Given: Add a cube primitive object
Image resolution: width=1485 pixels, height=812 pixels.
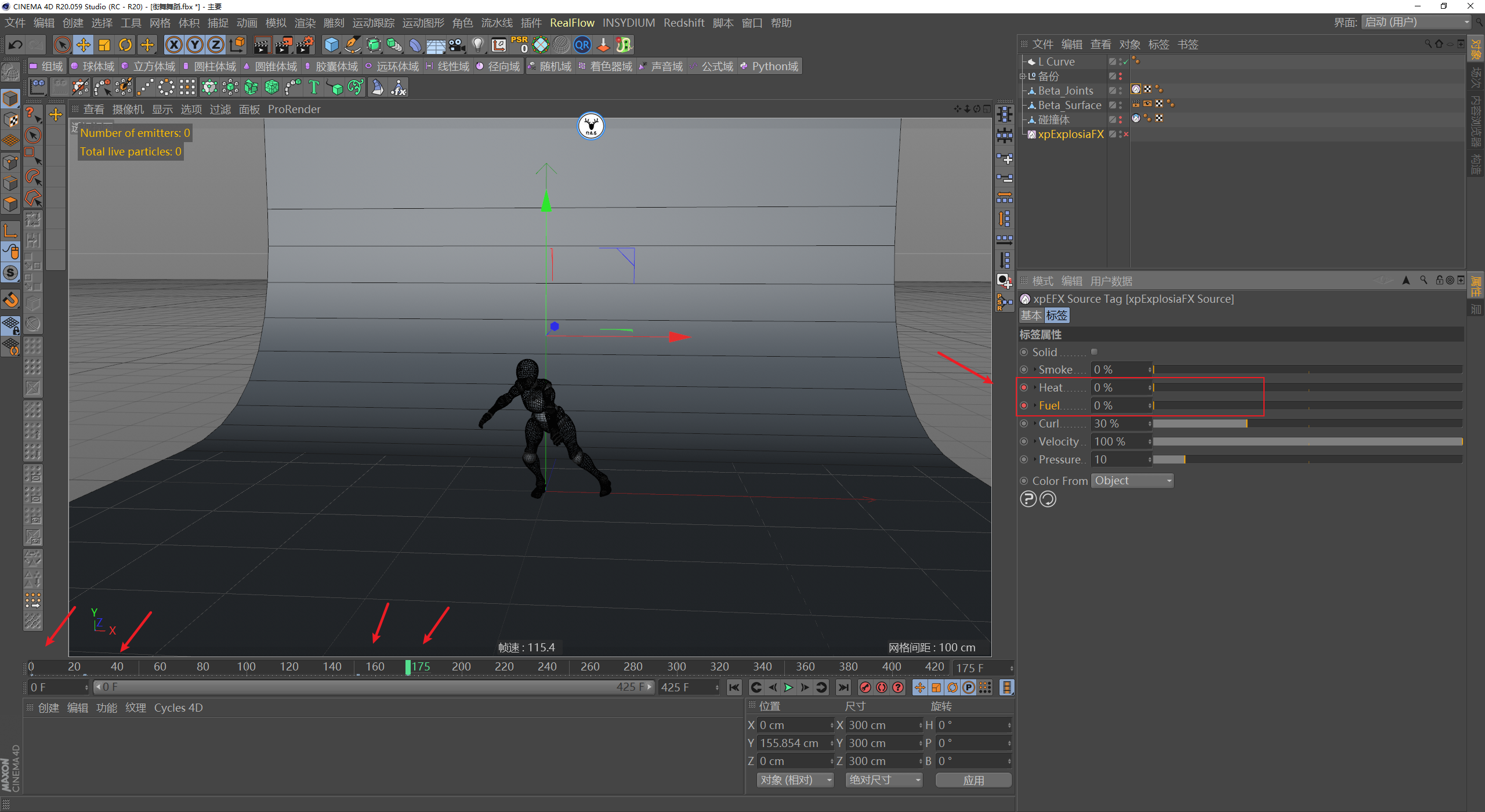Looking at the screenshot, I should 331,45.
